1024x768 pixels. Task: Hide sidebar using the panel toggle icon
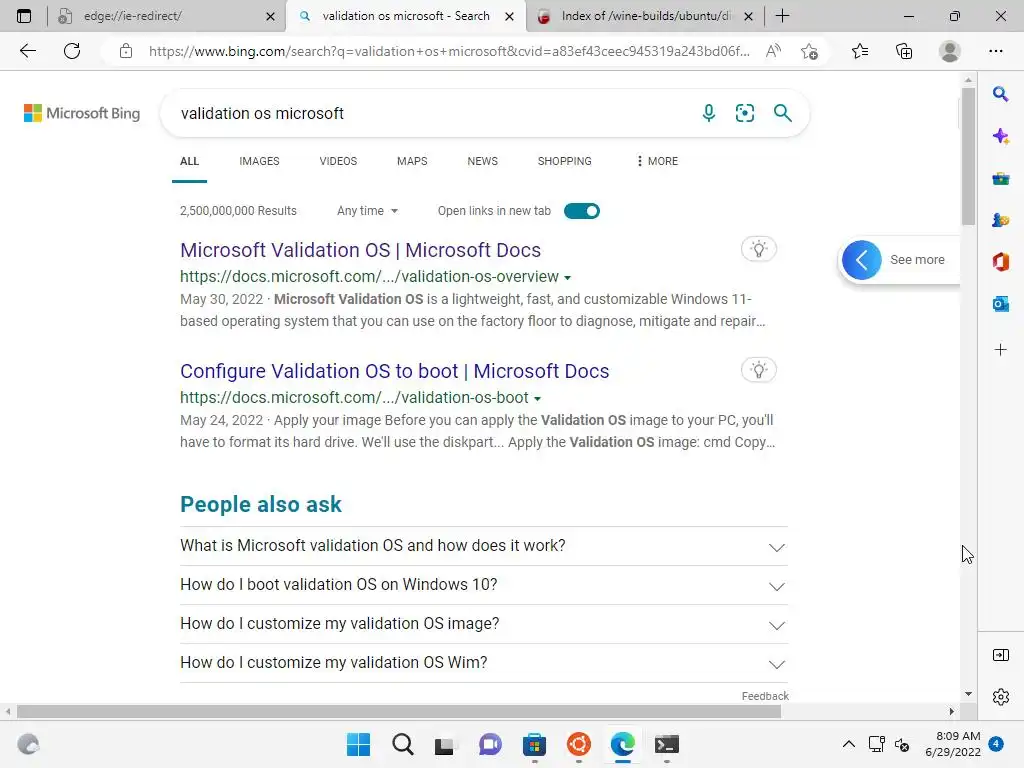[1000, 655]
